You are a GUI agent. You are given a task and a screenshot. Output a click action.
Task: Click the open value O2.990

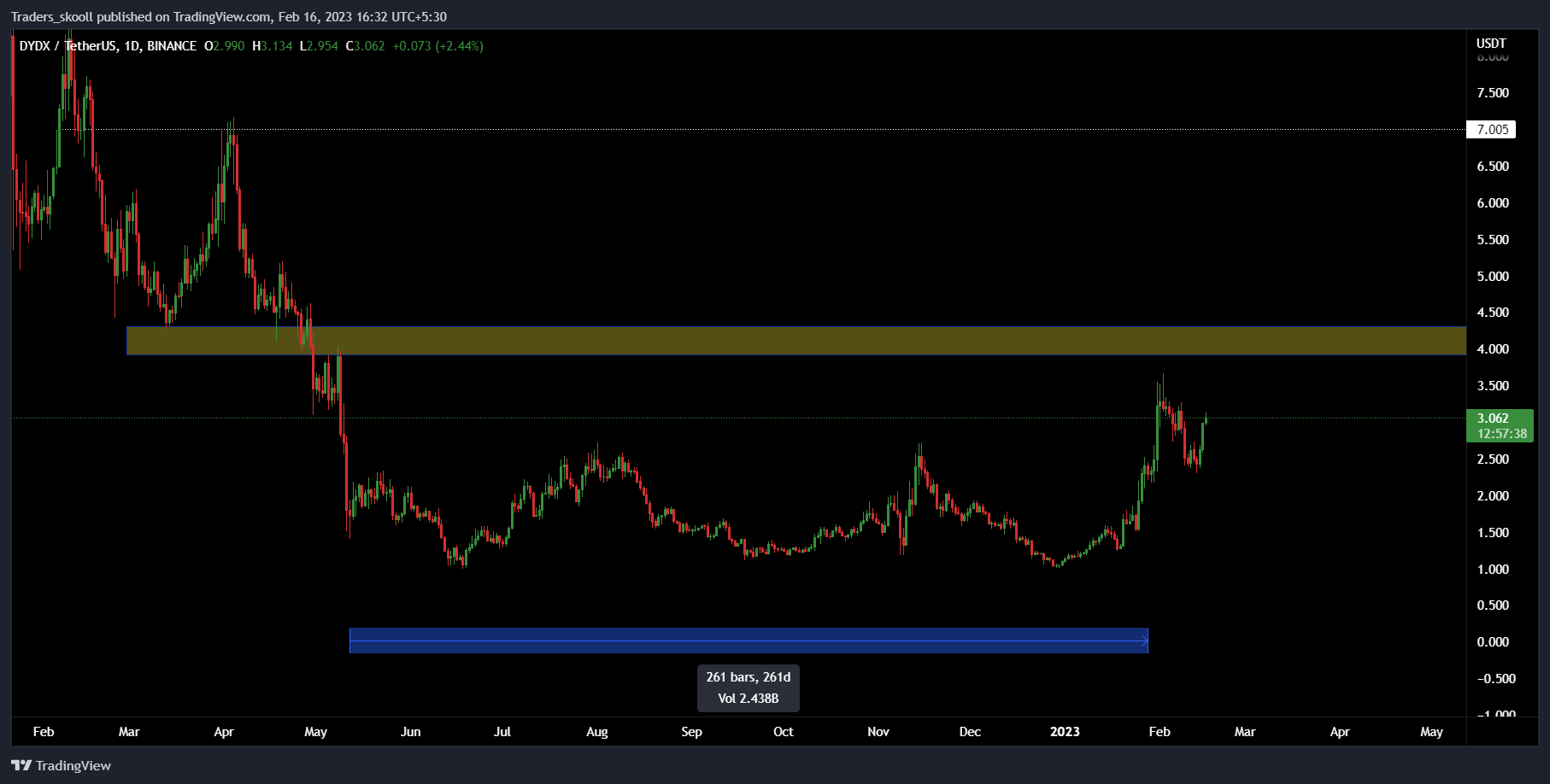(224, 46)
